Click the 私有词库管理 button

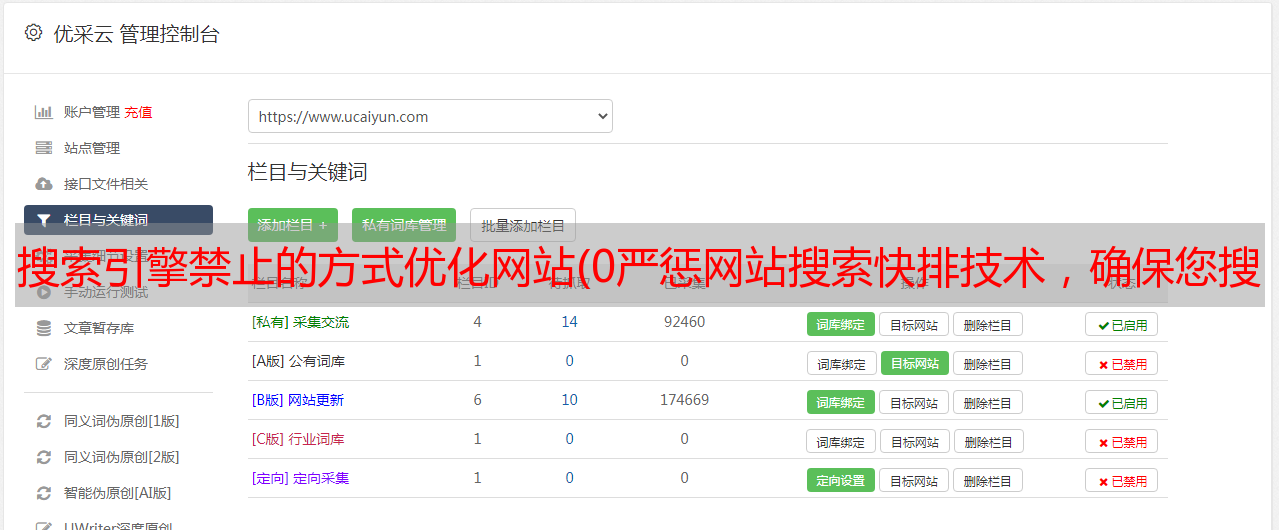(404, 225)
